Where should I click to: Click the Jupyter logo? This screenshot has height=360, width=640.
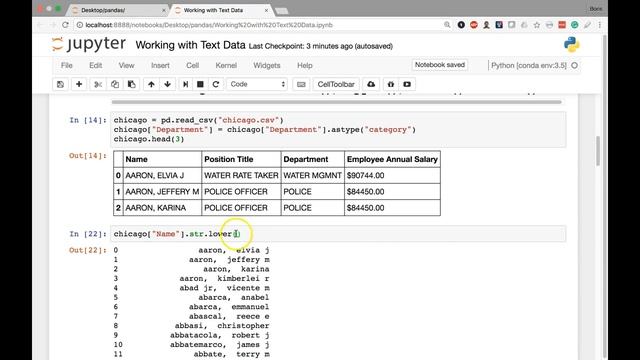pos(89,44)
